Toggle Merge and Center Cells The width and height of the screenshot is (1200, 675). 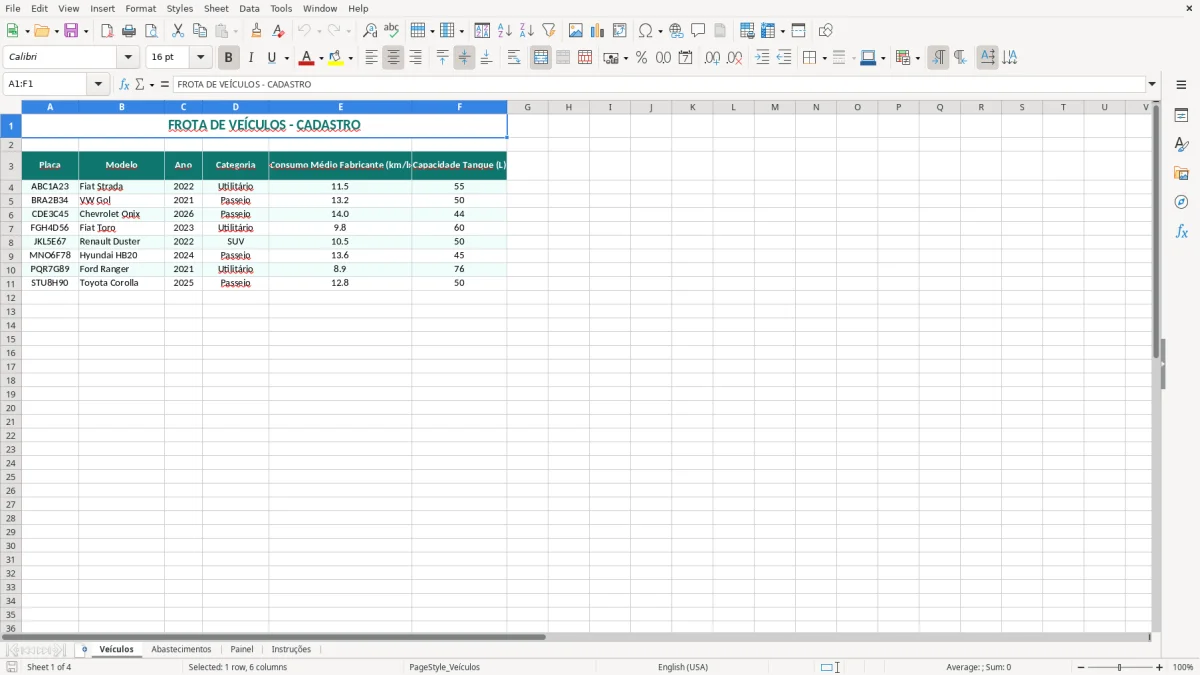point(541,58)
